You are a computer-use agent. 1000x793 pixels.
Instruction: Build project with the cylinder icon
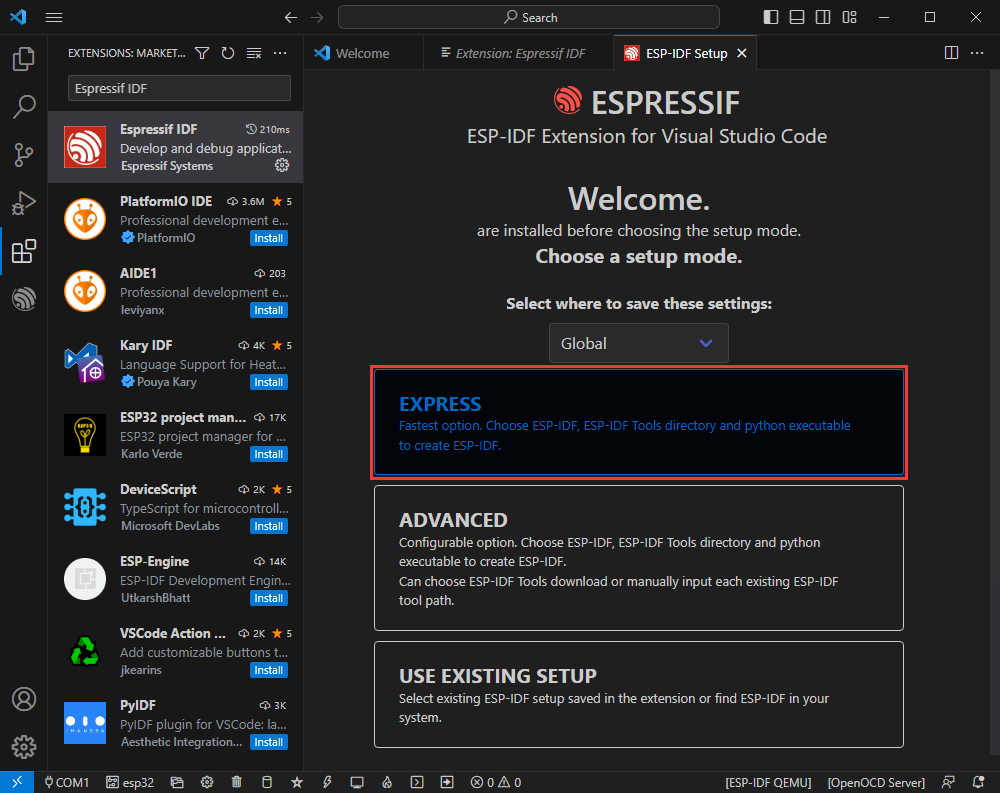pyautogui.click(x=267, y=782)
